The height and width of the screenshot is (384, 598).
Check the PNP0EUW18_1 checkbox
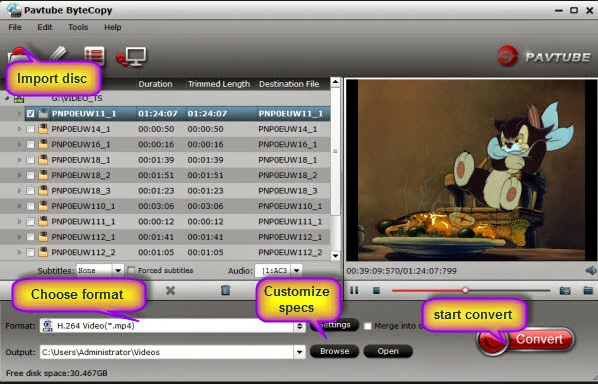coord(31,160)
